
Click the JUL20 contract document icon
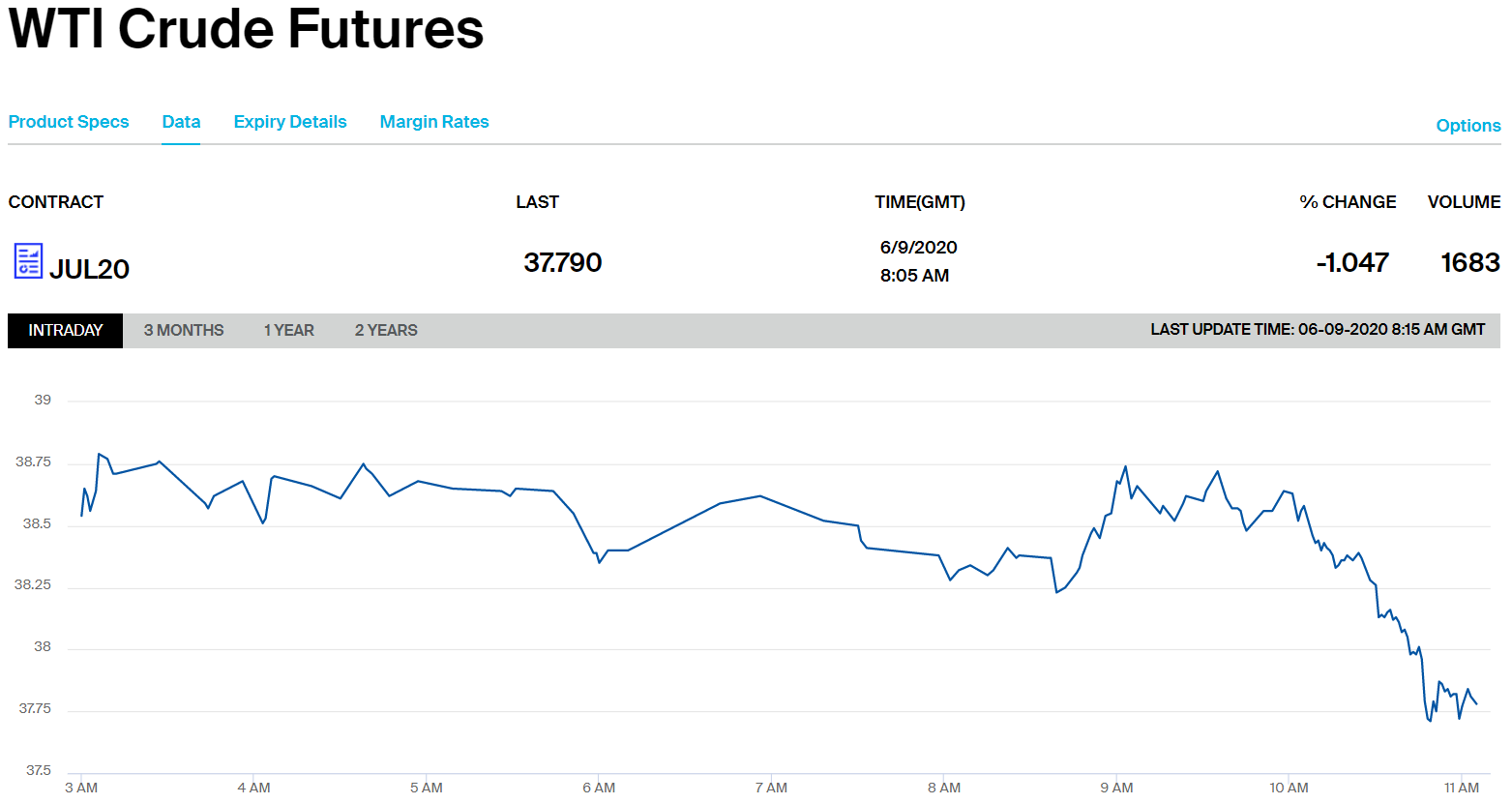click(x=28, y=261)
